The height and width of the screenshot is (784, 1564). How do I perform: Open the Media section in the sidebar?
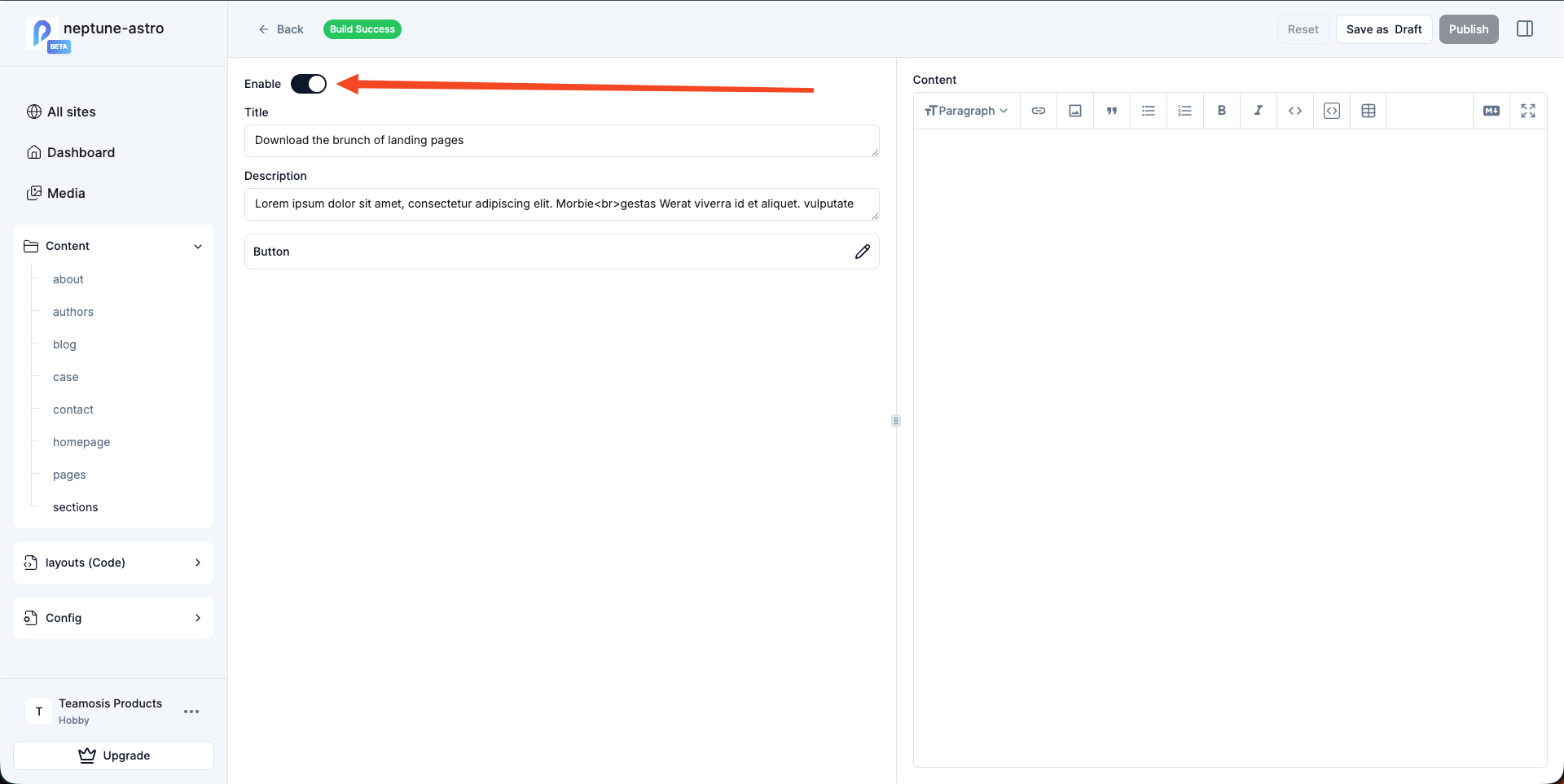66,193
